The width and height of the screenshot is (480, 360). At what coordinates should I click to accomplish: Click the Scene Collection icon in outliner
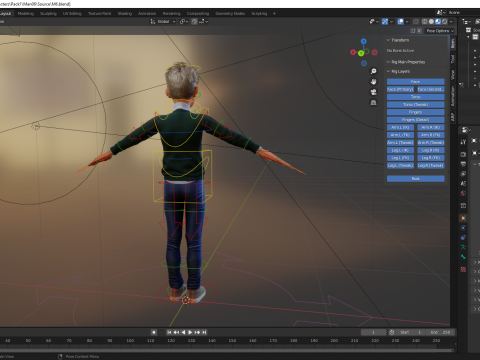(468, 30)
